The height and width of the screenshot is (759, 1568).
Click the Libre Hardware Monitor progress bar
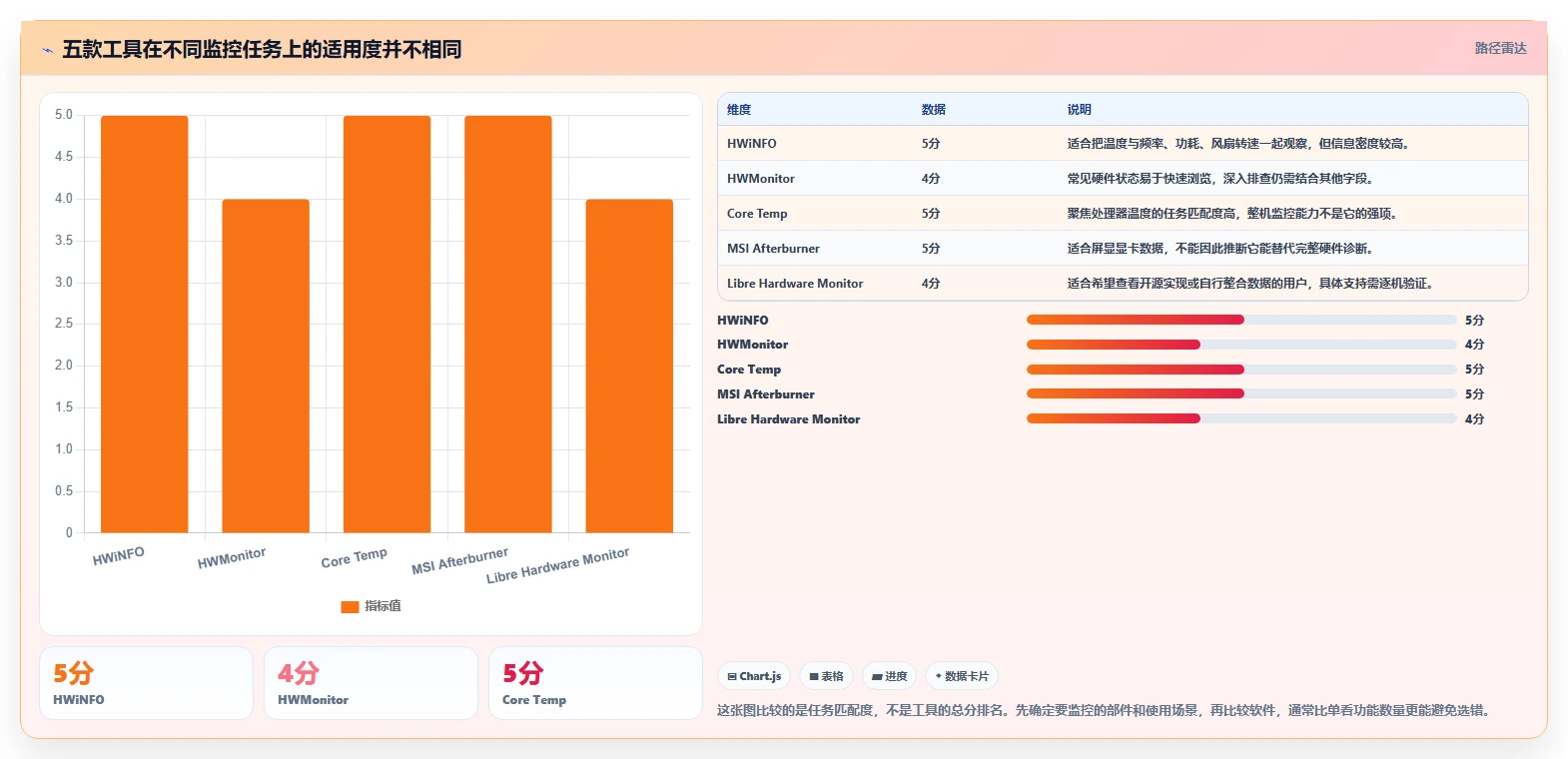pos(1241,418)
